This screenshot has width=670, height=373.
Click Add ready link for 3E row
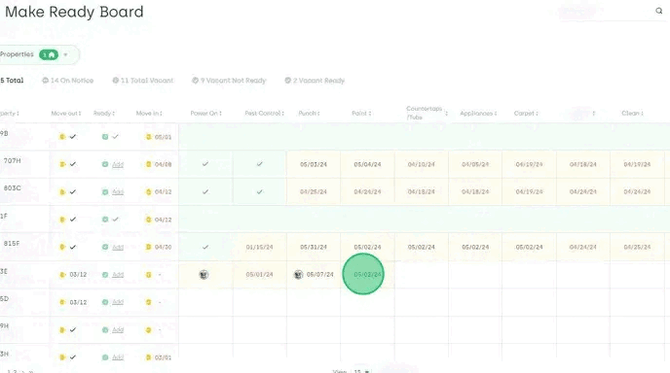click(118, 275)
